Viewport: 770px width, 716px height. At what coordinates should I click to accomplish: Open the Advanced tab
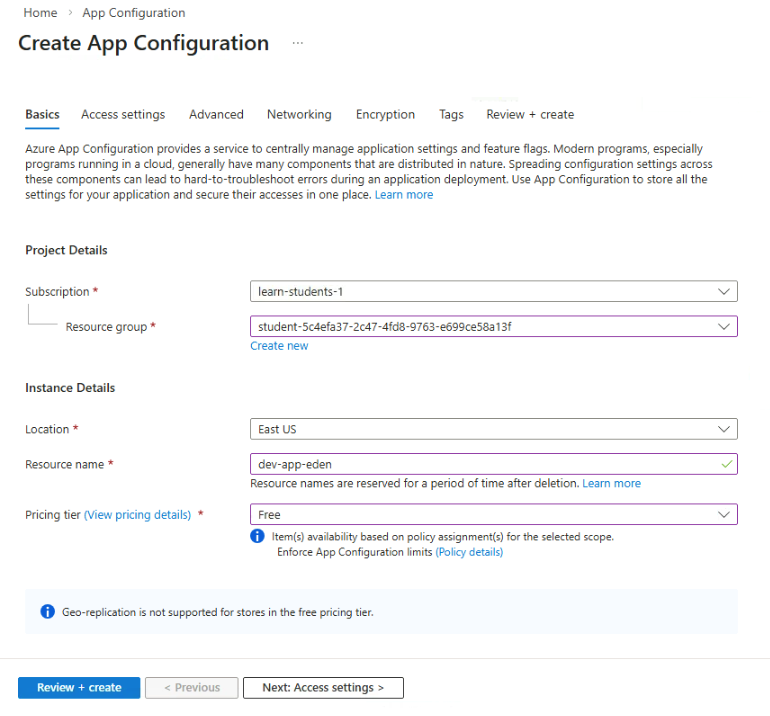tap(216, 115)
